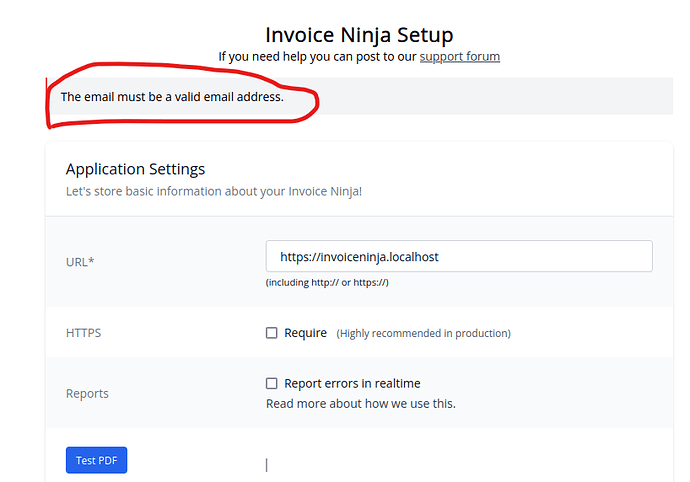Click the Application Settings heading
This screenshot has height=482, width=690.
pos(136,169)
